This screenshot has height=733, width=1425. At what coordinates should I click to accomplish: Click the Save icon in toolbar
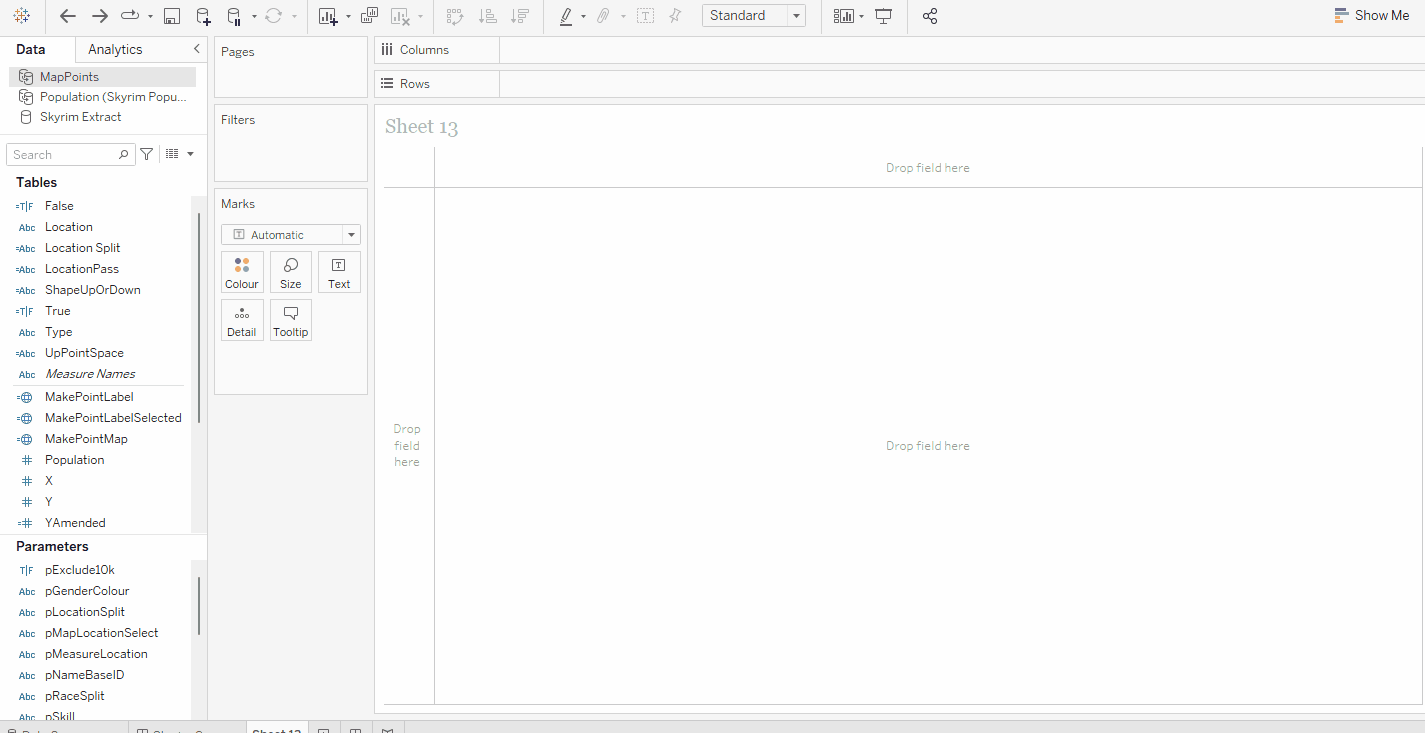click(172, 16)
